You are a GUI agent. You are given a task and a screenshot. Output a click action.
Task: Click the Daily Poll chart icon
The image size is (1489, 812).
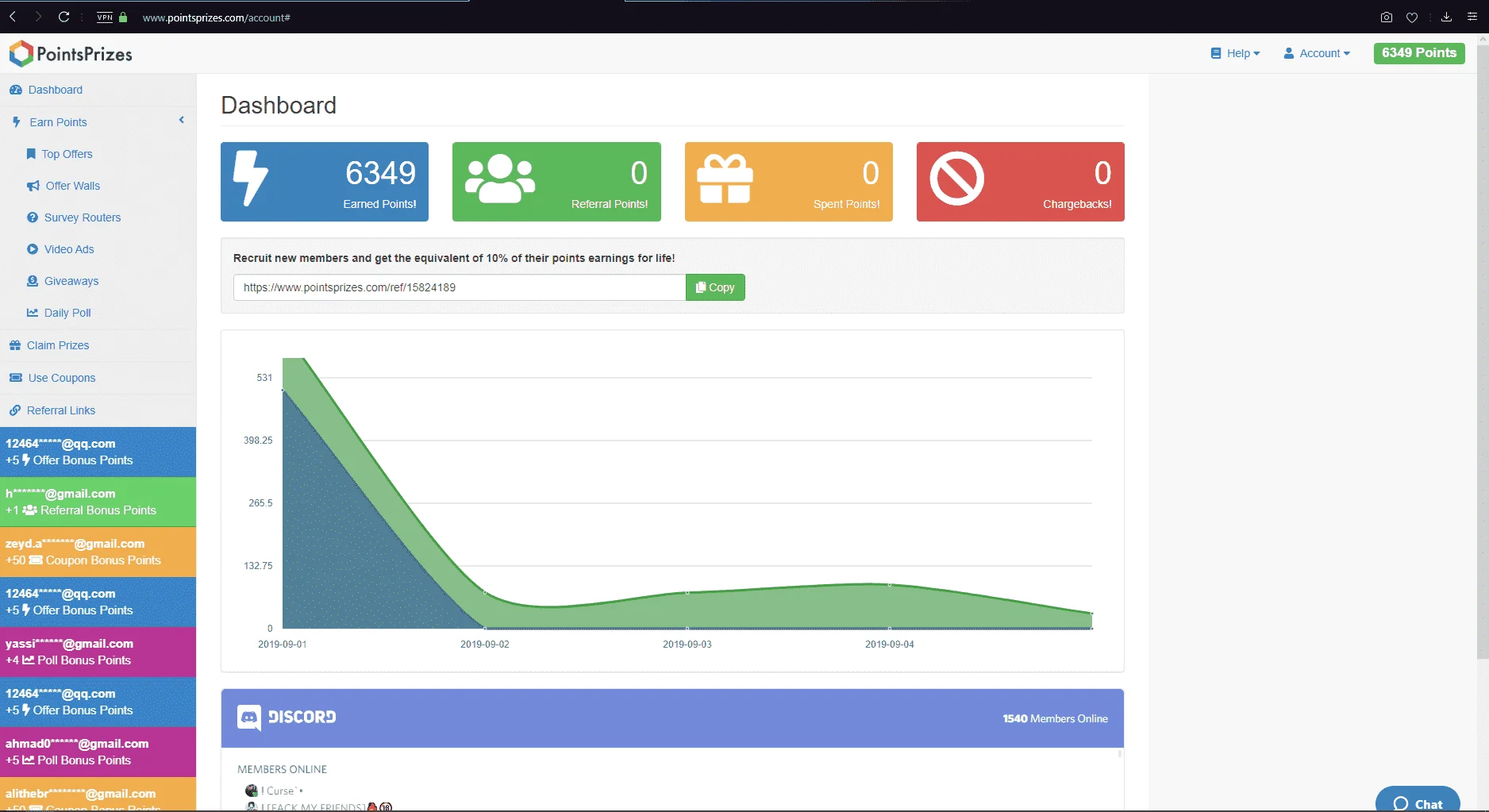[33, 313]
